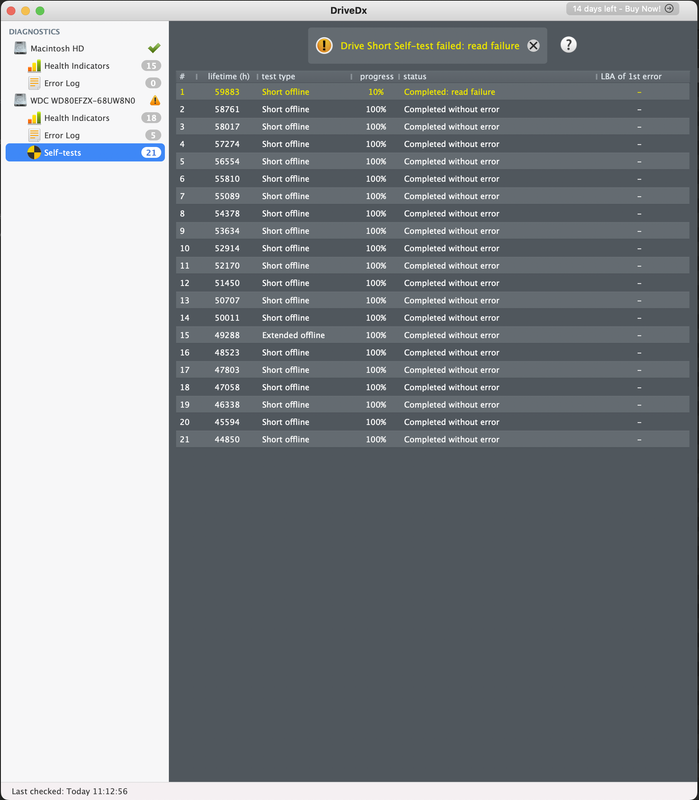
Task: Select the row with lifetime 57274
Action: 433,144
